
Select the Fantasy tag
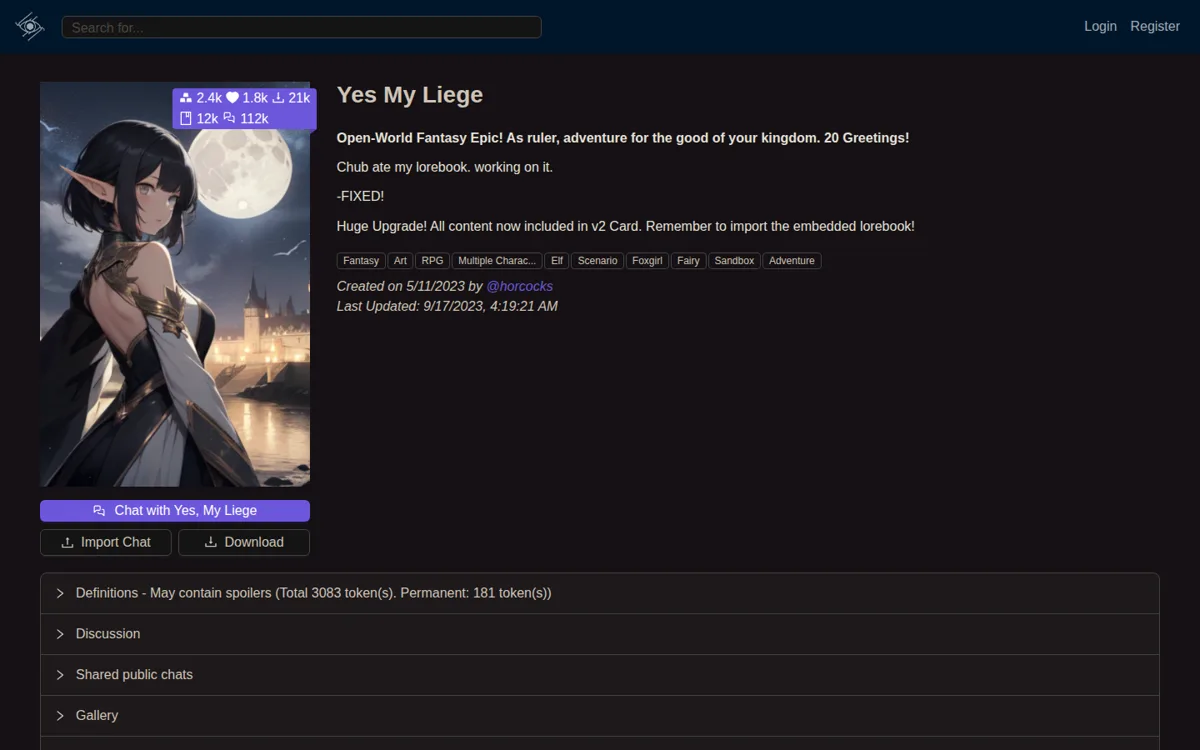coord(361,261)
